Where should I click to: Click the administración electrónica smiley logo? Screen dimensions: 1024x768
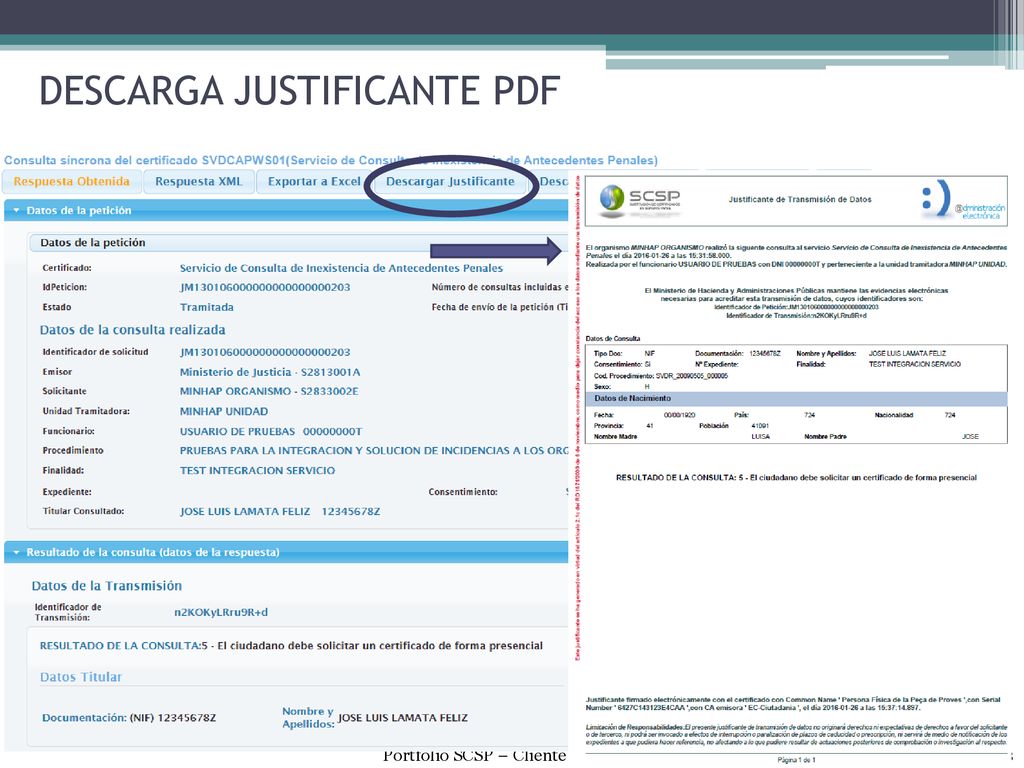tap(963, 200)
